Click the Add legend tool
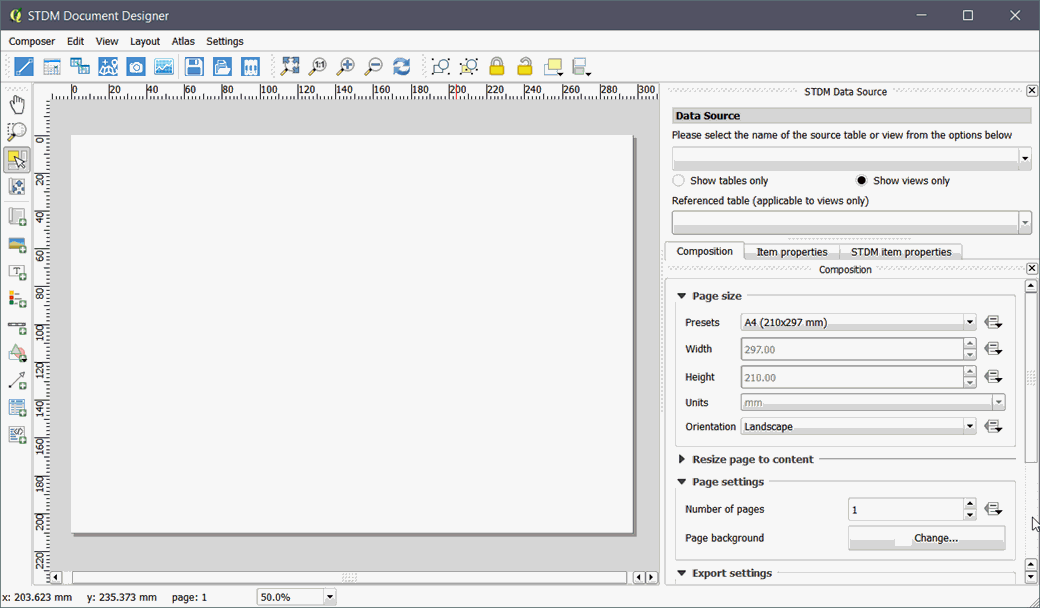Image resolution: width=1040 pixels, height=608 pixels. [x=17, y=299]
